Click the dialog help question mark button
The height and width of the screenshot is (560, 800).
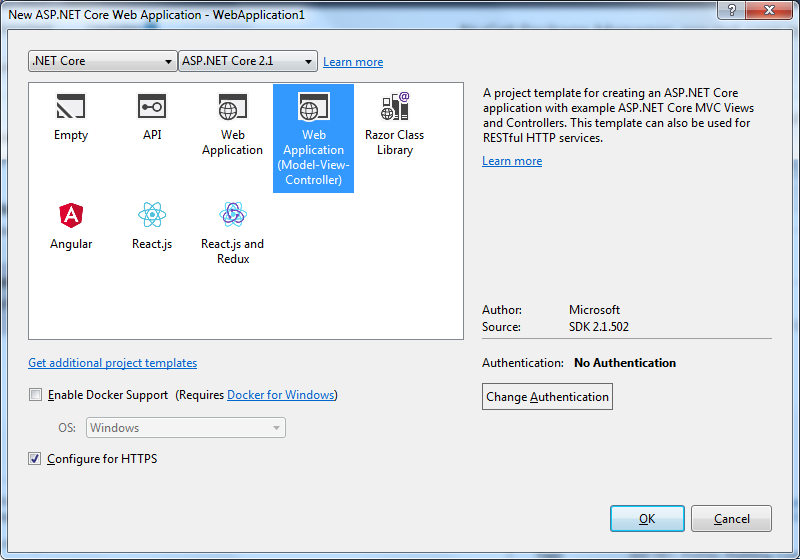[732, 10]
